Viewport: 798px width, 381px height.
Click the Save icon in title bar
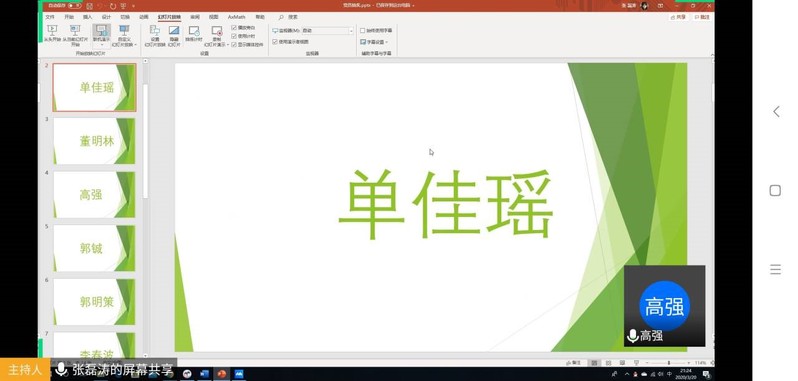(90, 6)
